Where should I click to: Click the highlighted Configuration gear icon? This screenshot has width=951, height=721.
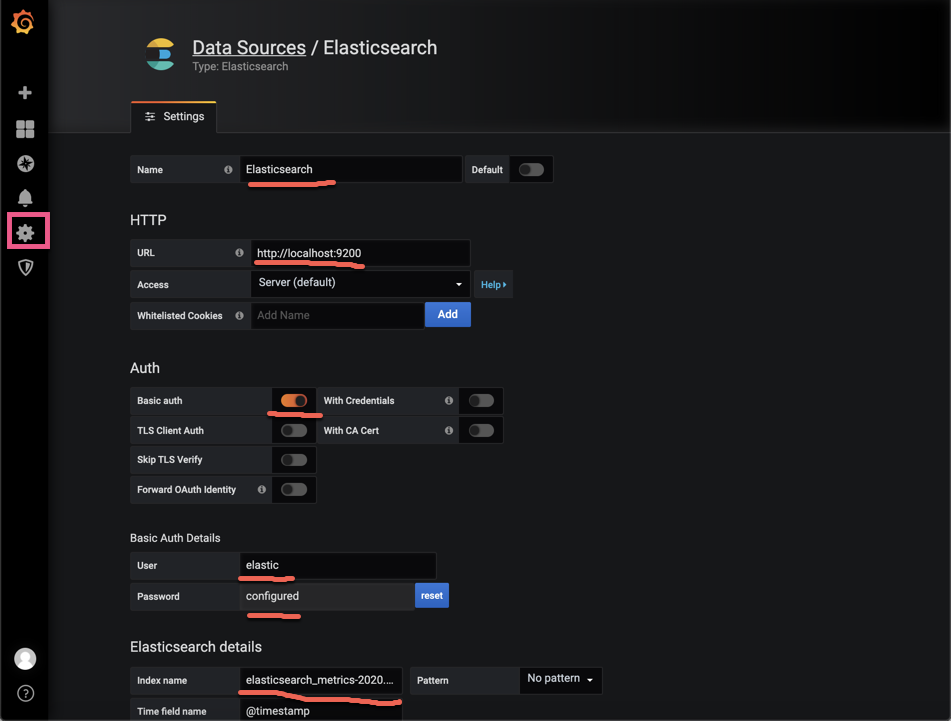(27, 231)
